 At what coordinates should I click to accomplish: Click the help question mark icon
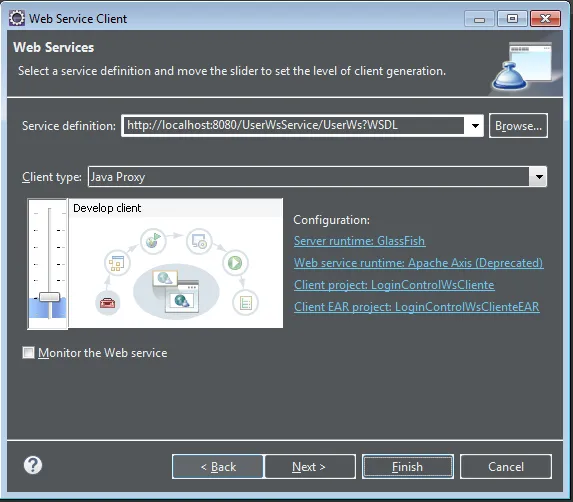point(33,465)
